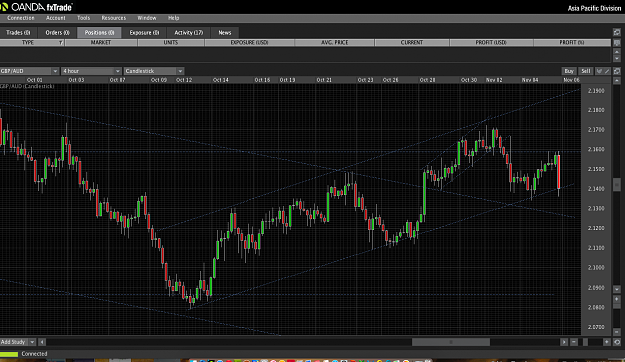Click the chart horizontal scrollbar thumb
Image resolution: width=625 pixels, height=362 pixels.
click(451, 342)
